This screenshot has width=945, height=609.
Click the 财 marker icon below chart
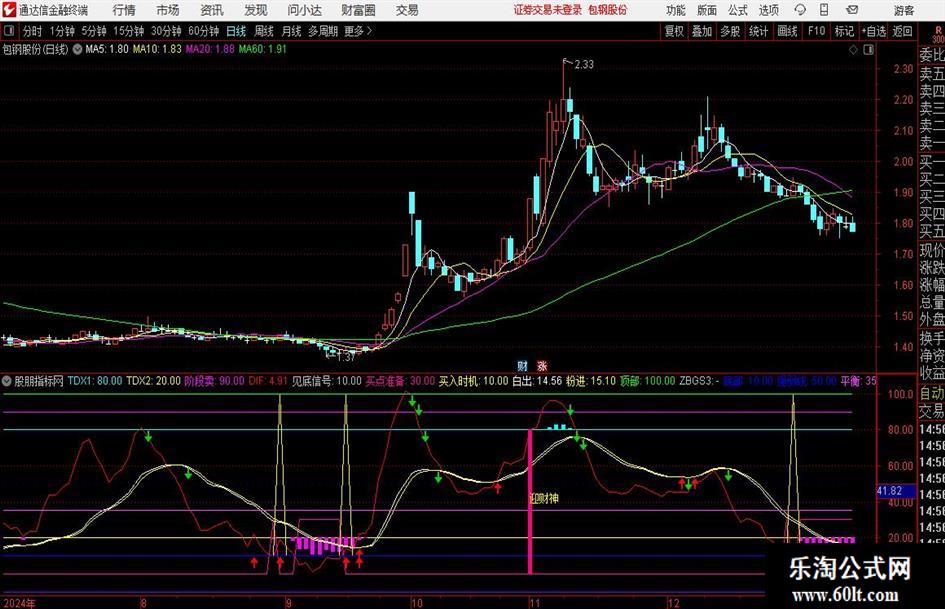(523, 365)
